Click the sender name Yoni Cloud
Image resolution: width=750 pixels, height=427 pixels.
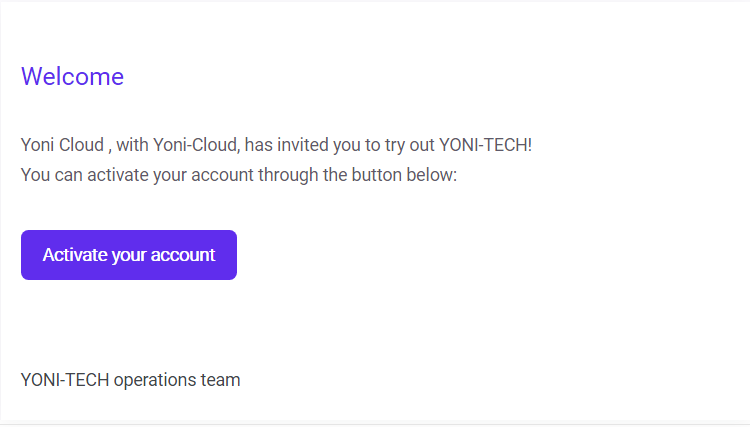tap(62, 145)
